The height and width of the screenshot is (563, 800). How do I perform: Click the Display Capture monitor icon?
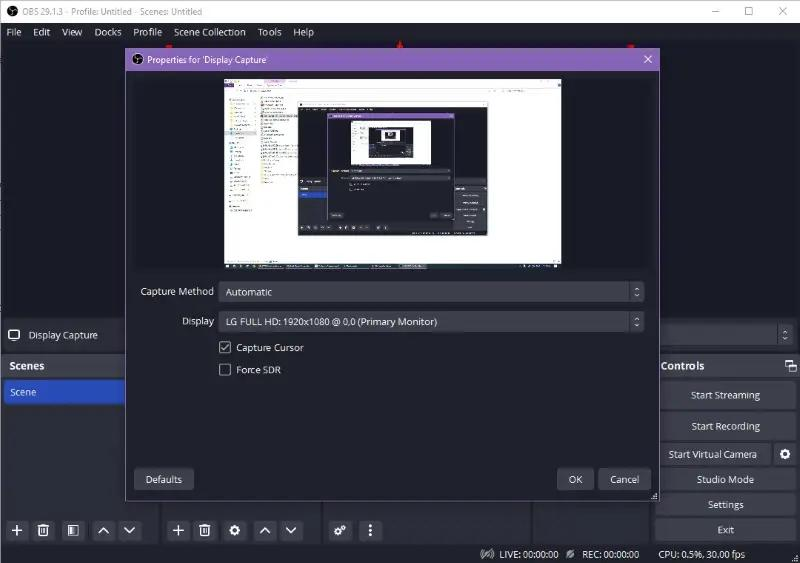[14, 335]
